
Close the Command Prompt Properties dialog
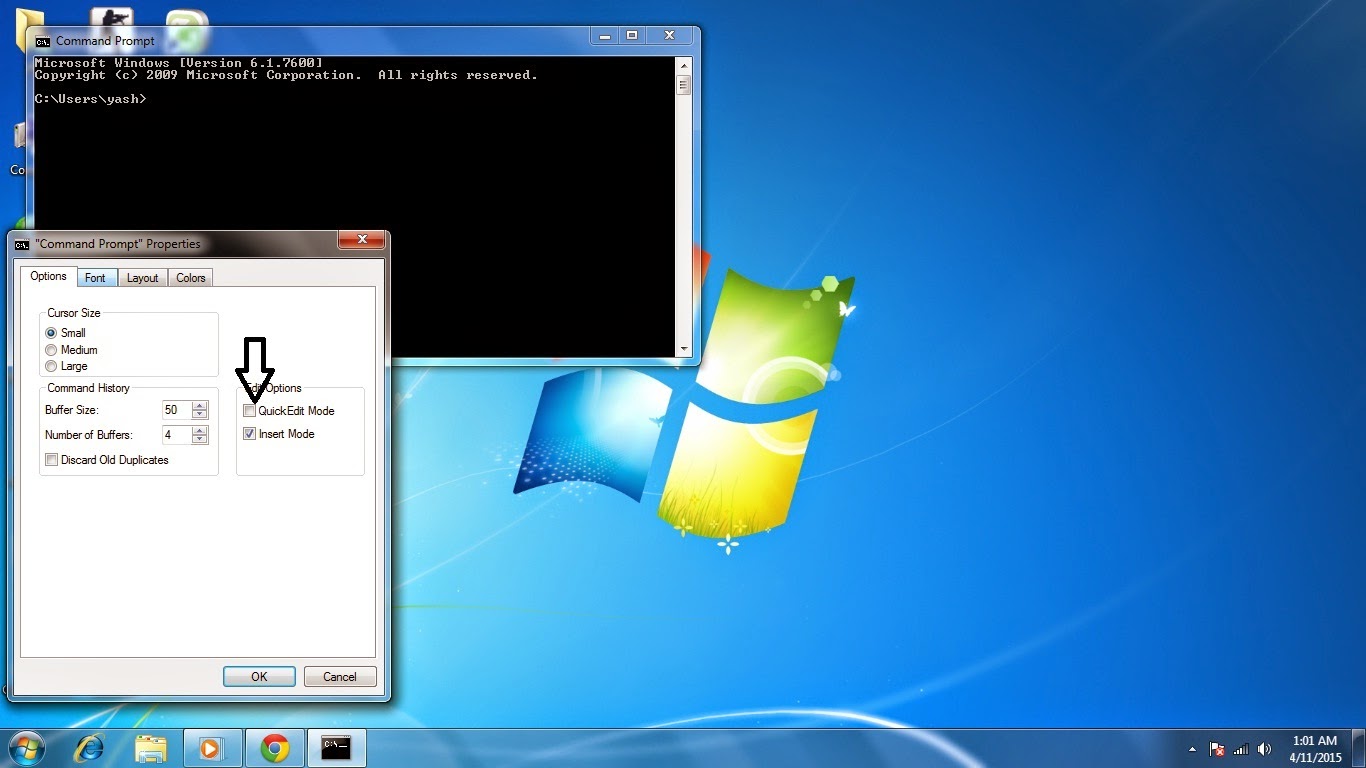click(362, 239)
